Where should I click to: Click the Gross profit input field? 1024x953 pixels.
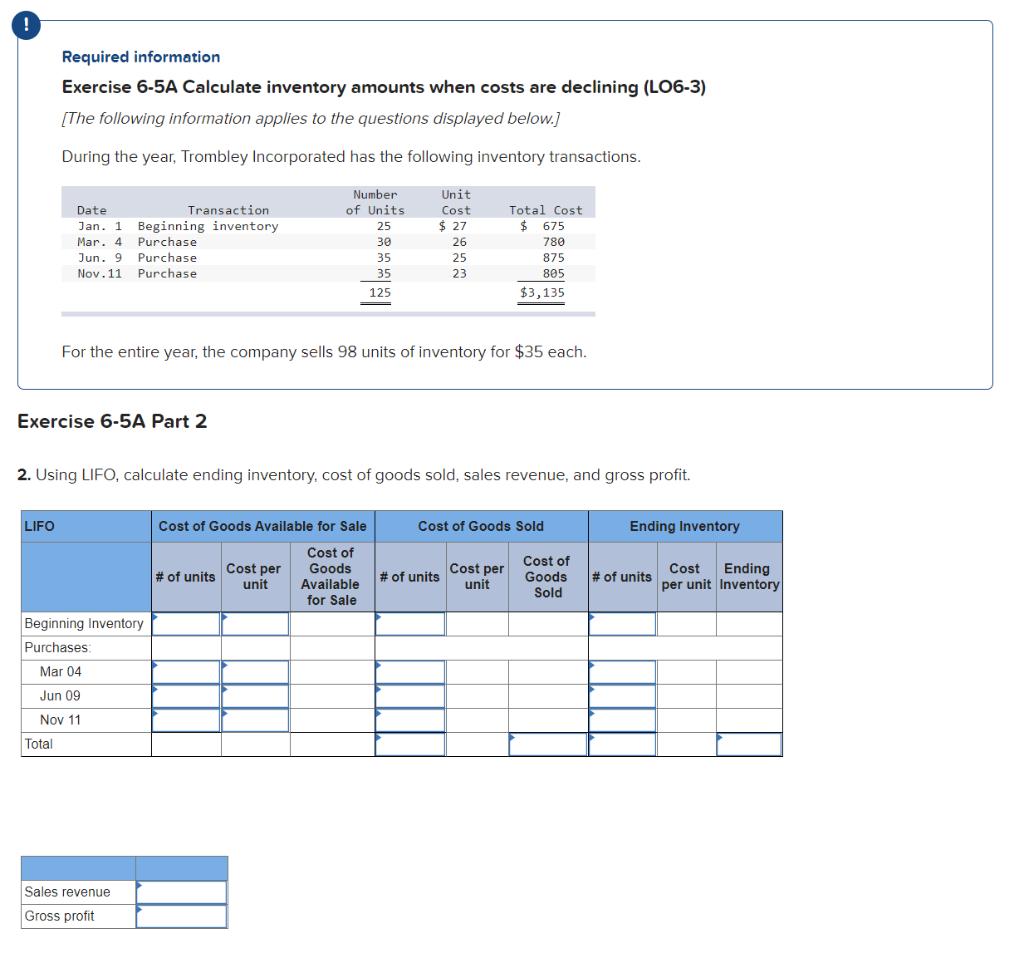click(181, 915)
